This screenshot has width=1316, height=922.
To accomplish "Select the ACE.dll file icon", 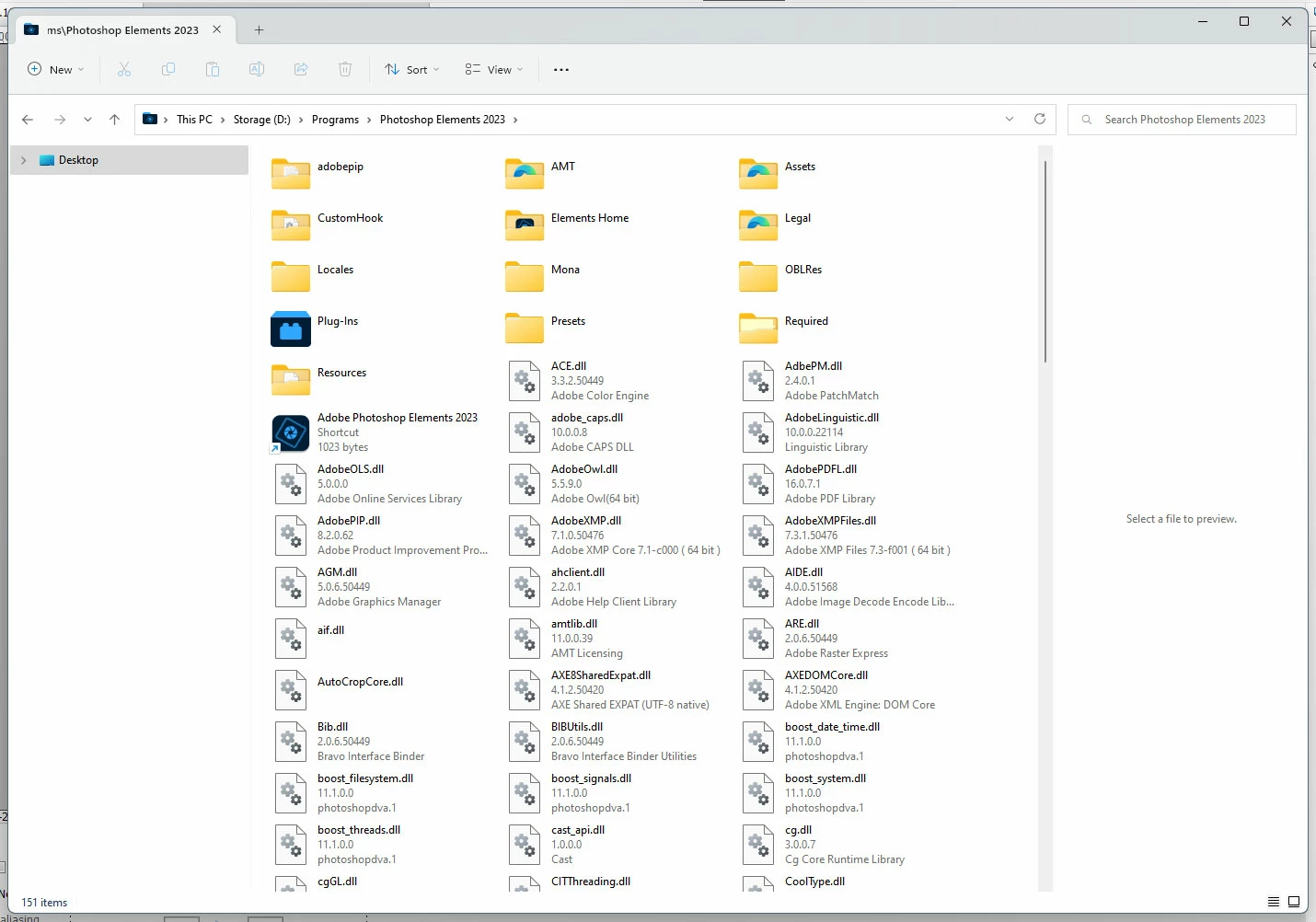I will point(525,381).
